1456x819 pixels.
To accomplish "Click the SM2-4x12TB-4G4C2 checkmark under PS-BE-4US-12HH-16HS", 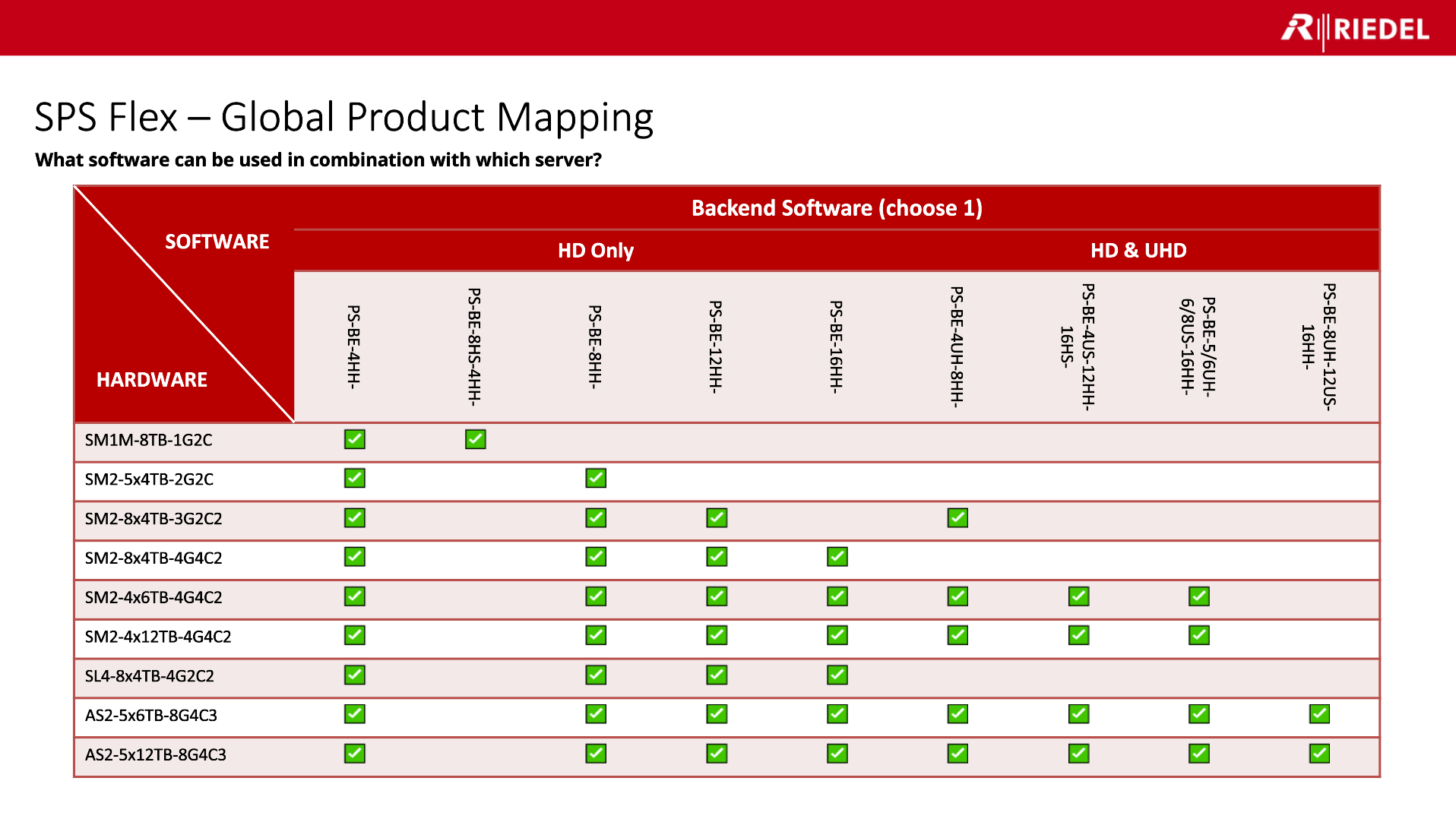I will click(1078, 635).
